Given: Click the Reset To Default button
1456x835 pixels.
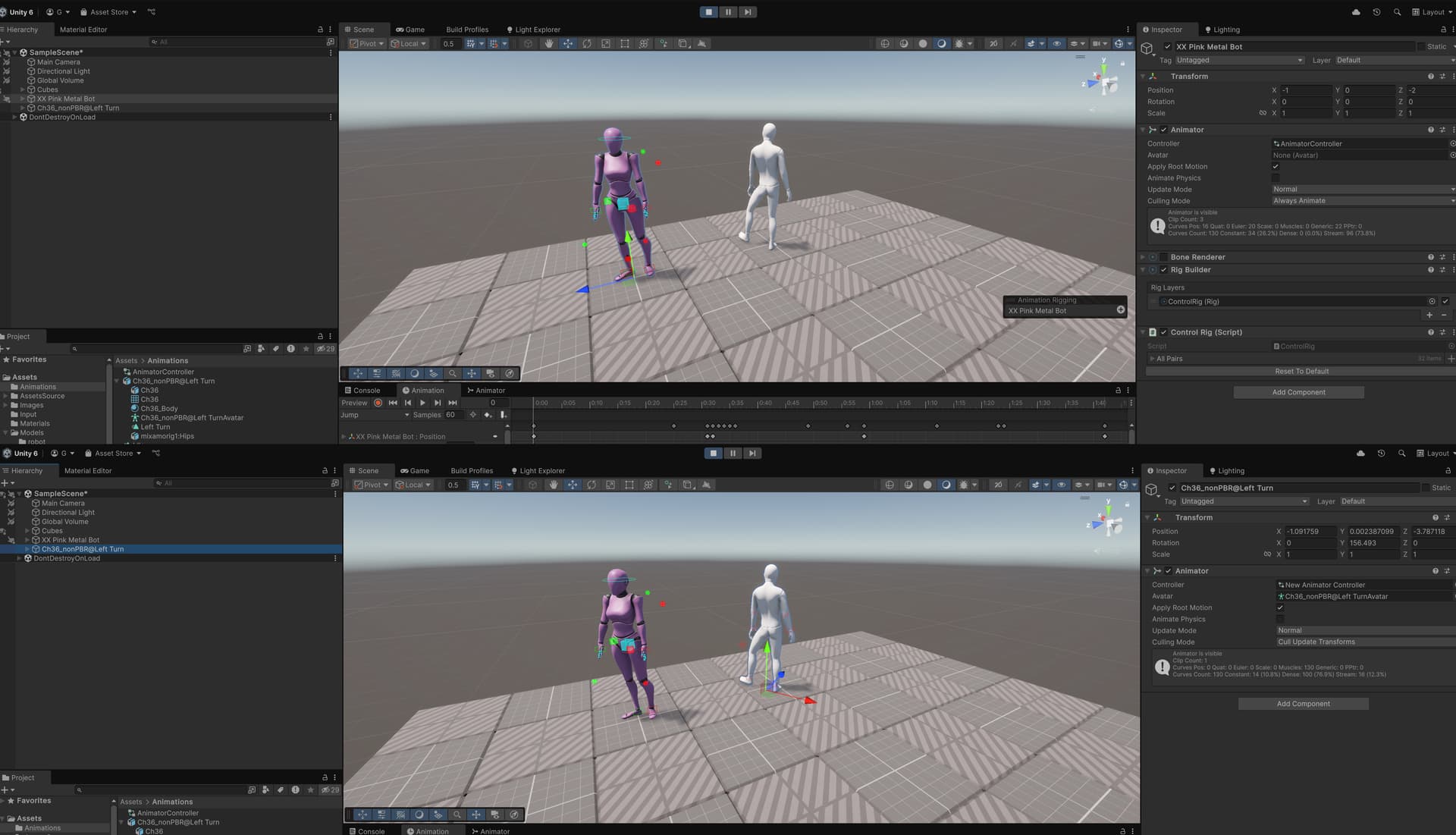Looking at the screenshot, I should [1302, 371].
